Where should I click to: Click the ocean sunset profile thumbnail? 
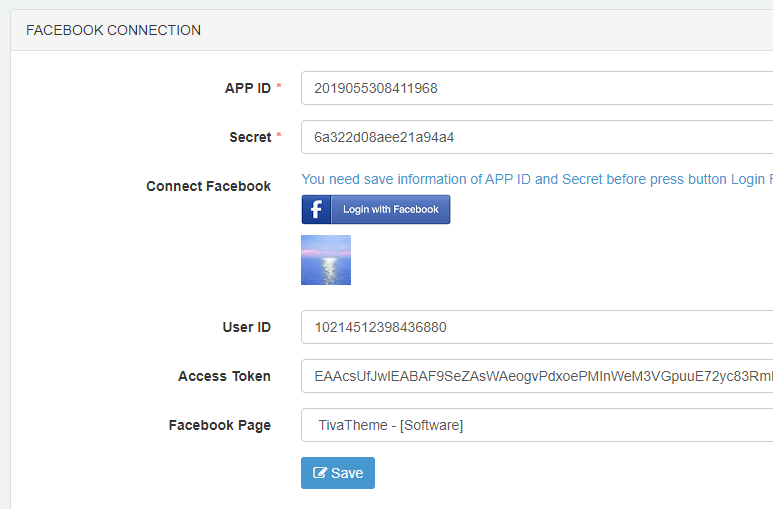(326, 260)
